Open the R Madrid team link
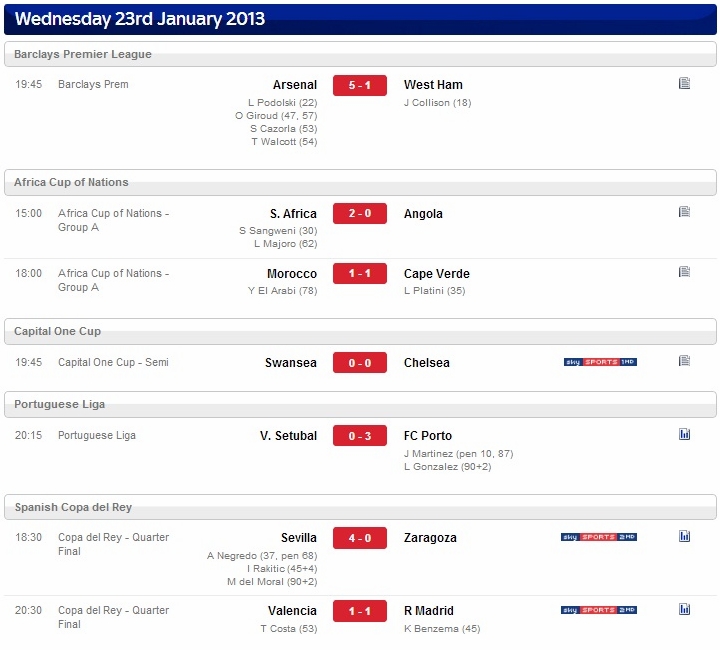 tap(429, 611)
